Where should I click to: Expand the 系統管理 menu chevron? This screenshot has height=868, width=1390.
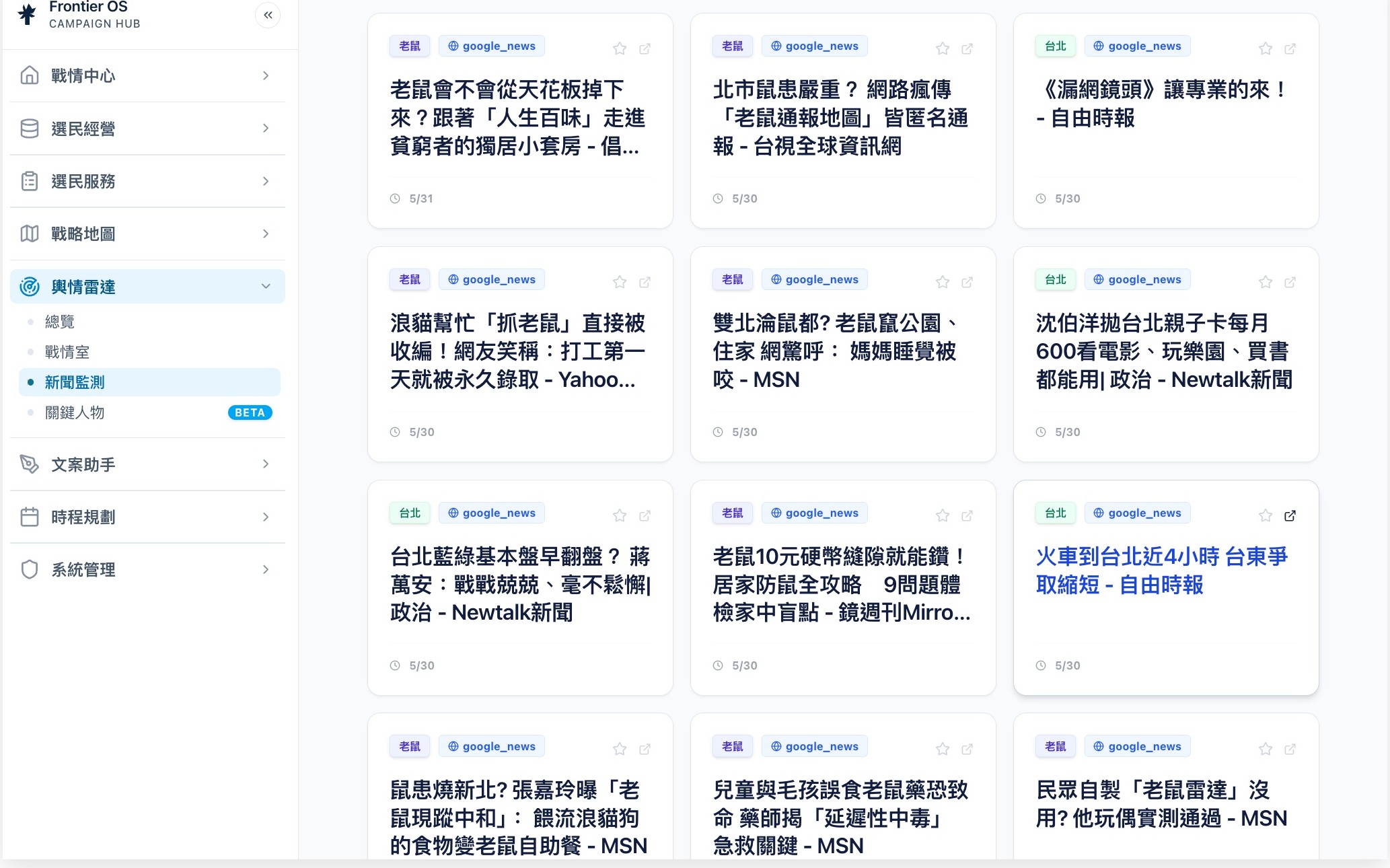pos(266,569)
